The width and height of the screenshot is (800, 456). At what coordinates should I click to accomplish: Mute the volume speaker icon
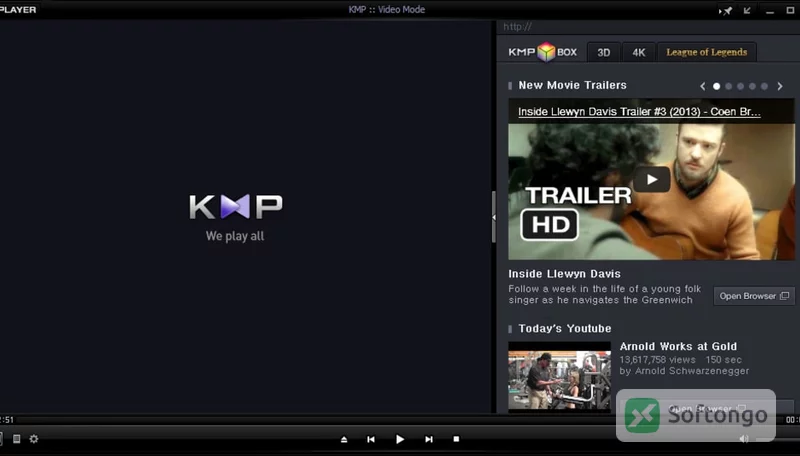coord(744,439)
